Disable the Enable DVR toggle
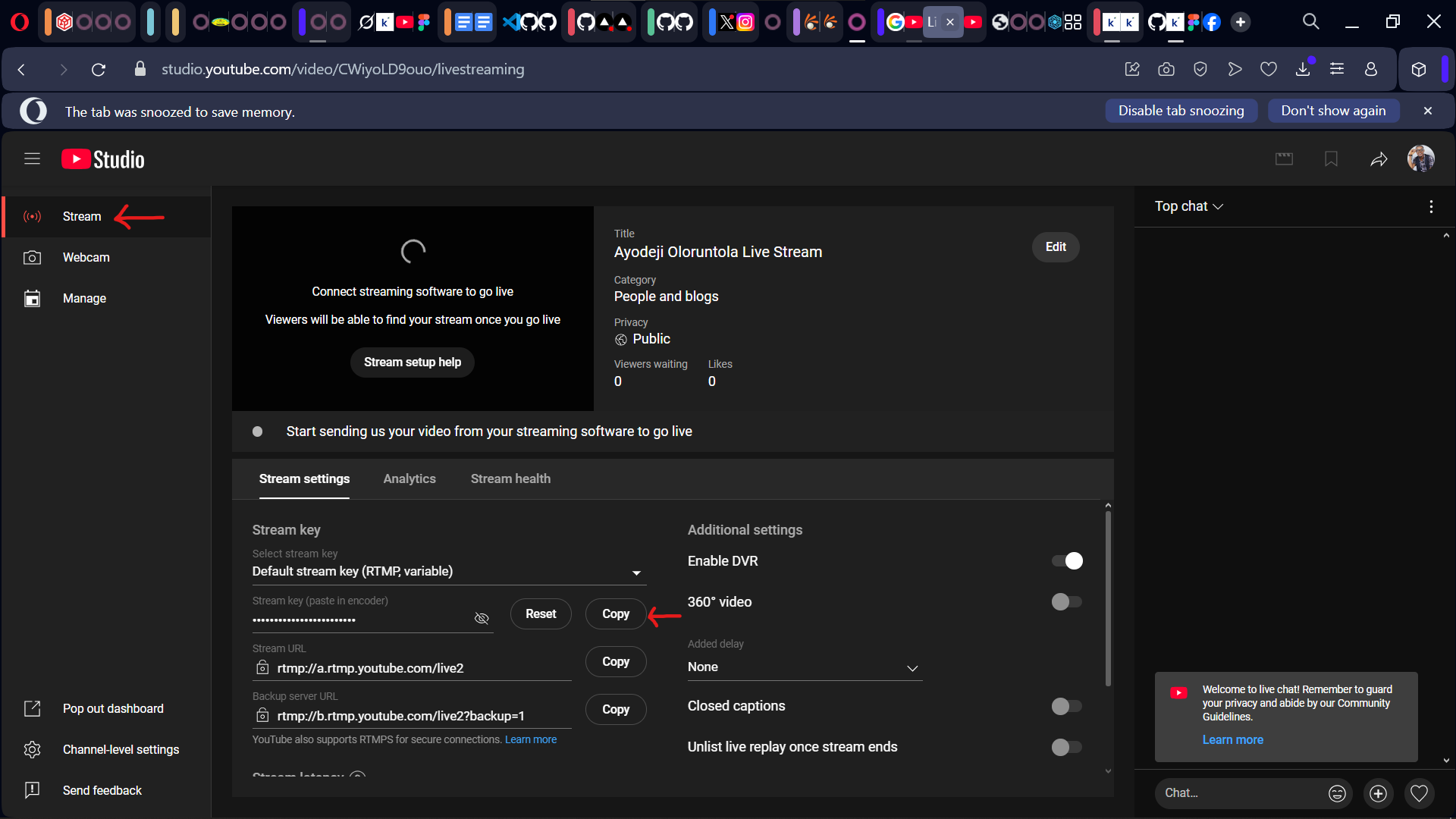The height and width of the screenshot is (819, 1456). point(1067,561)
